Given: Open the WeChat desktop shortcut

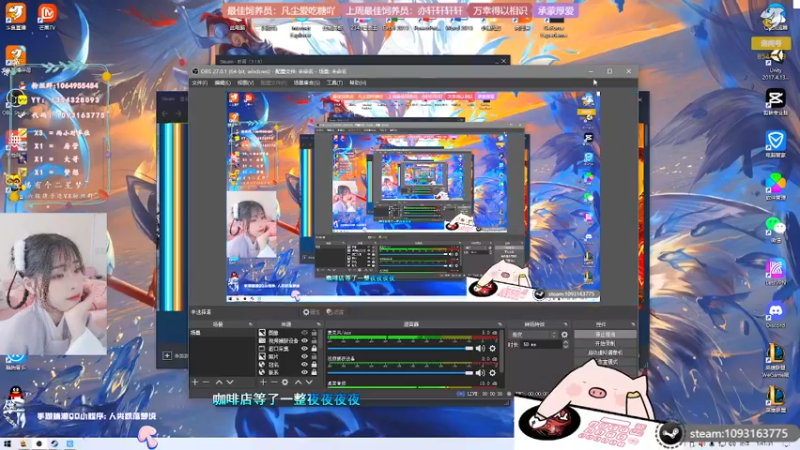Looking at the screenshot, I should click(776, 228).
